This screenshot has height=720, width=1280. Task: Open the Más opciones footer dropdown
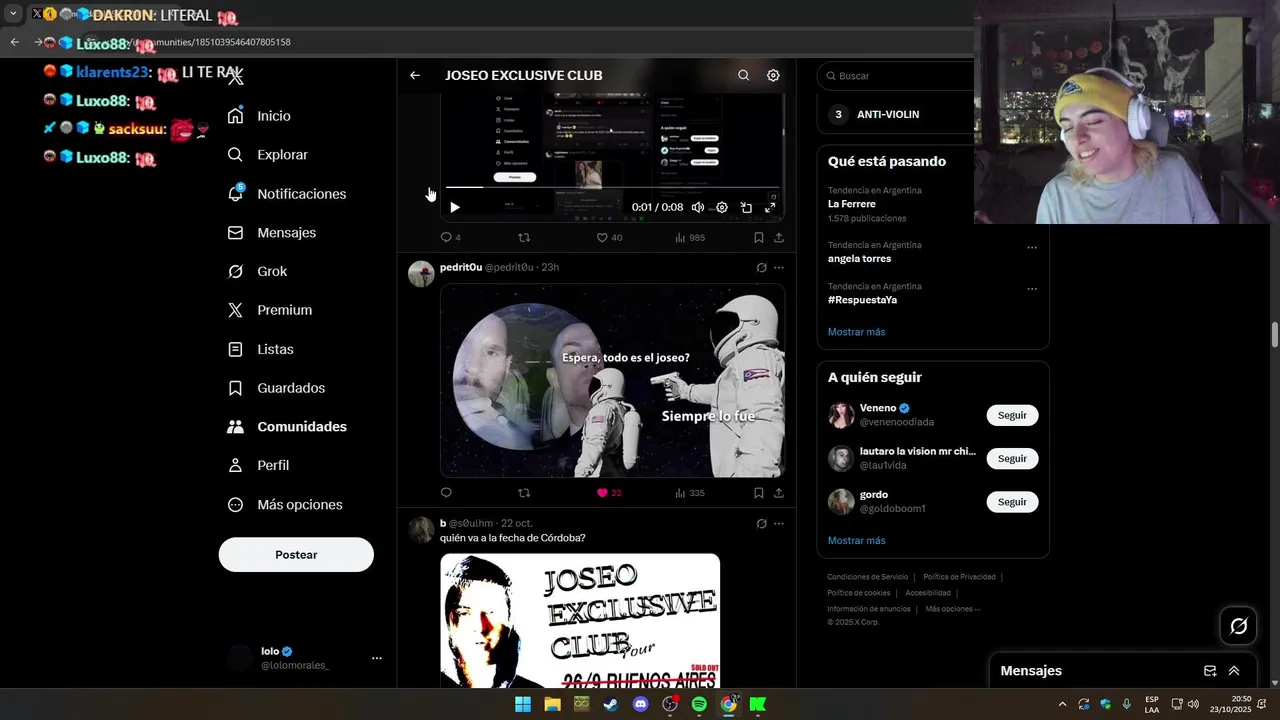[x=953, y=609]
